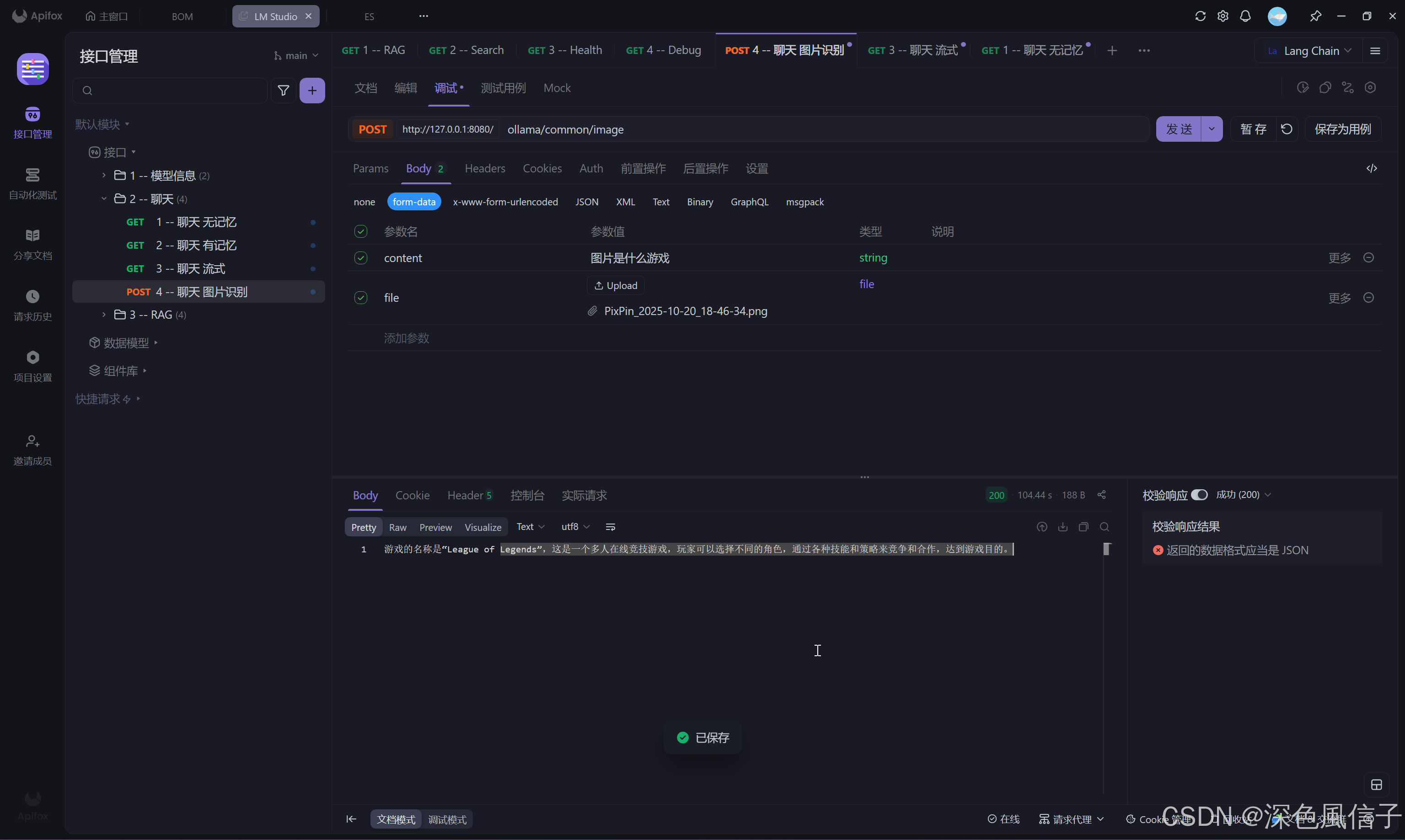Open 自动化测试 in the left sidebar
Screen dimensions: 1405x840
(32, 183)
